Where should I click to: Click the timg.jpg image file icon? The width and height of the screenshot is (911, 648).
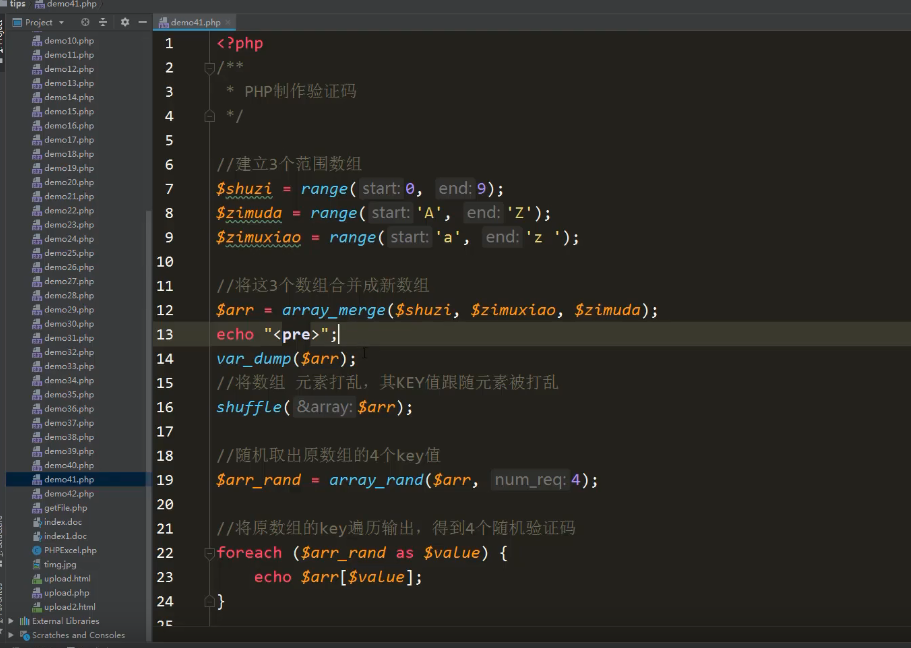tap(37, 564)
